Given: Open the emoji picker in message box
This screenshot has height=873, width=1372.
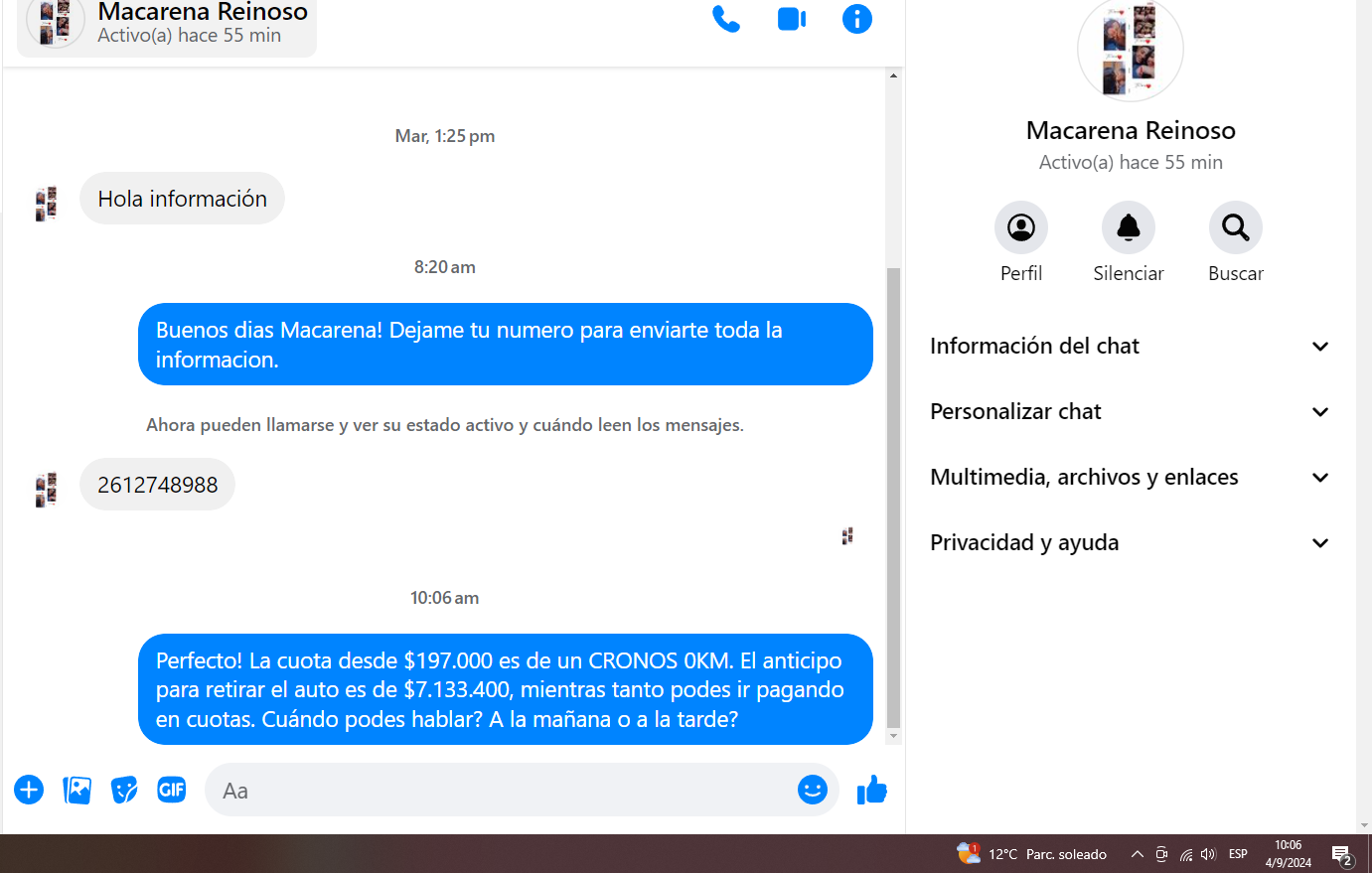Looking at the screenshot, I should click(x=813, y=790).
